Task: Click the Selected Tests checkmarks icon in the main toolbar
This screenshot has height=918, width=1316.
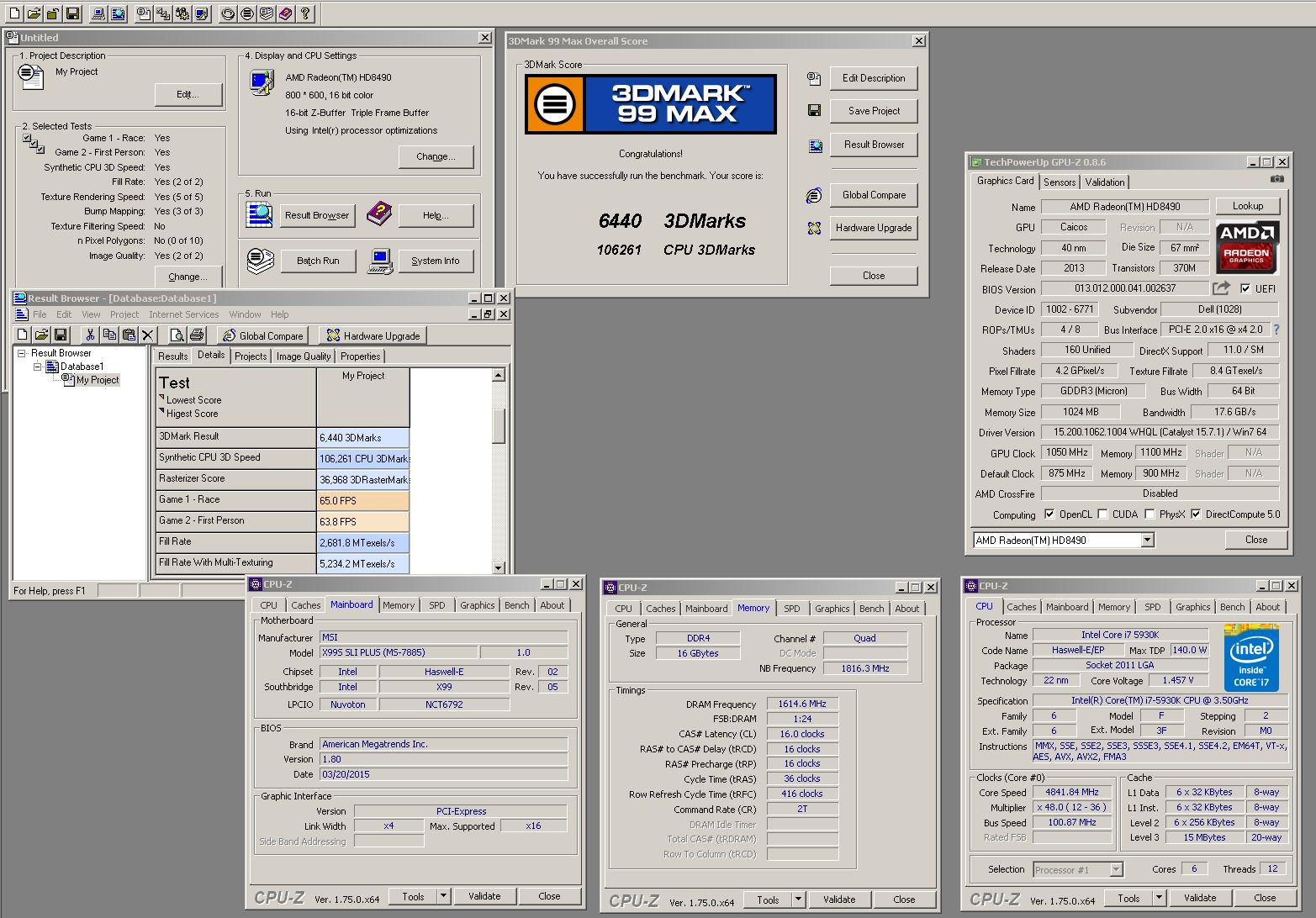Action: 163,13
